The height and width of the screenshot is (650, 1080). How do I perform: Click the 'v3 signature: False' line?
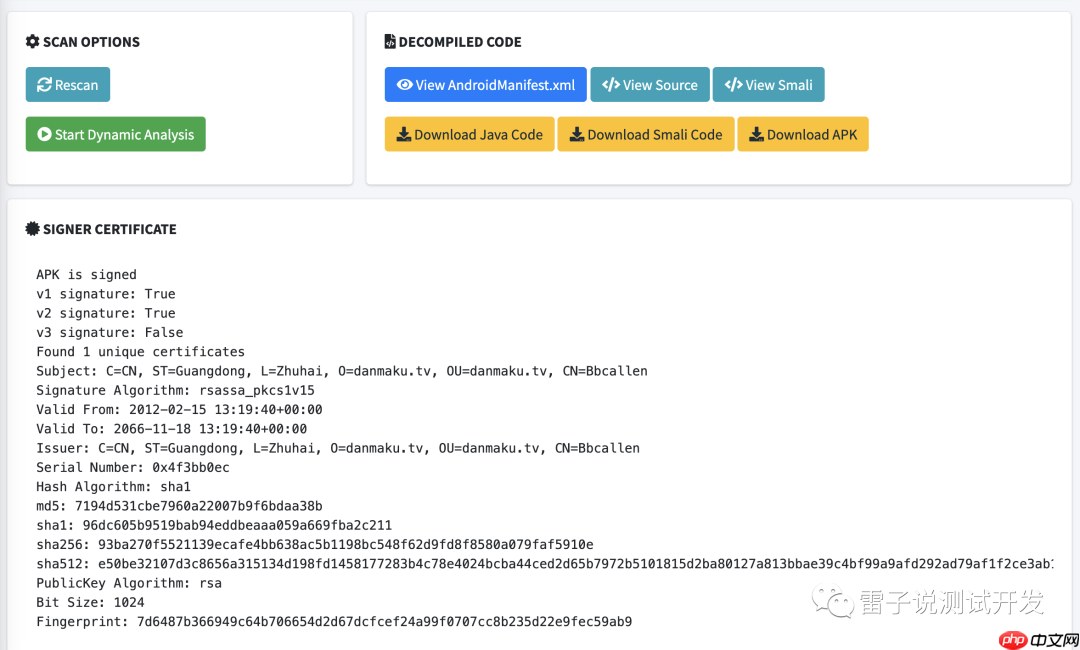[110, 333]
